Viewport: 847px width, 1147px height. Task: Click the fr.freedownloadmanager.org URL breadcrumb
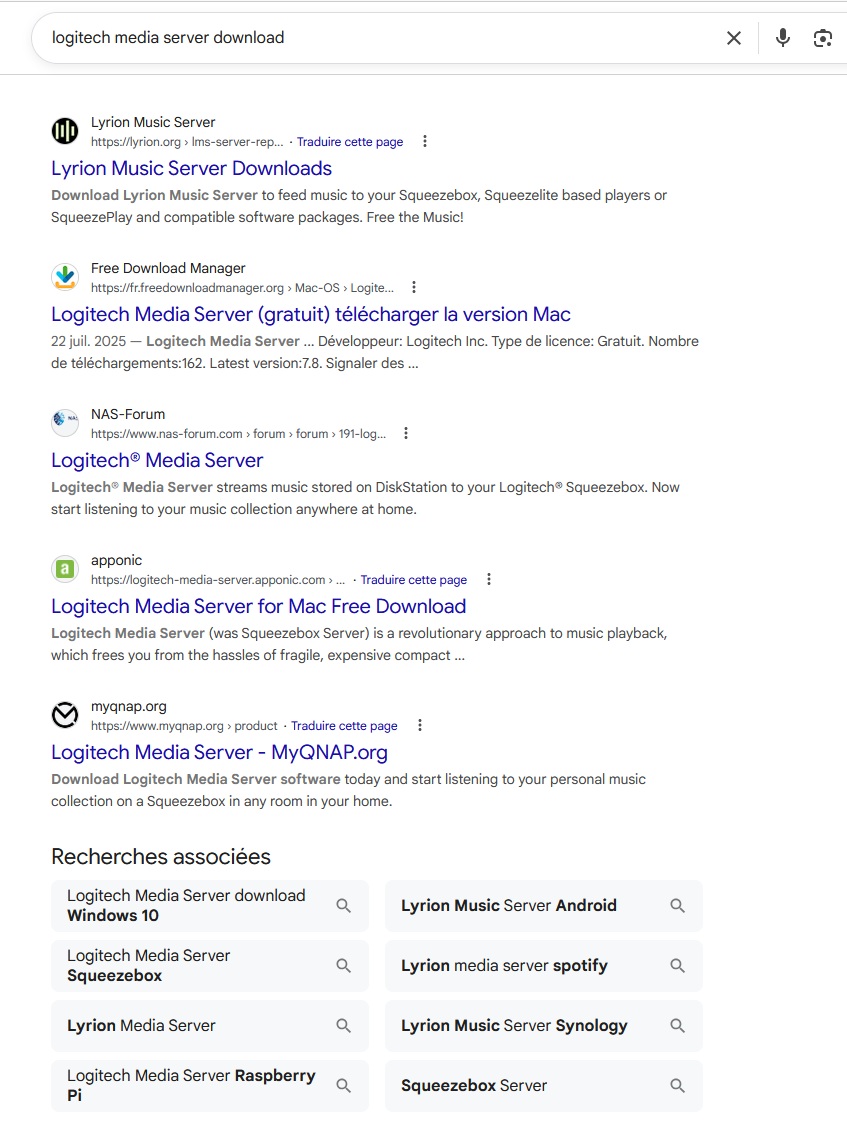242,288
